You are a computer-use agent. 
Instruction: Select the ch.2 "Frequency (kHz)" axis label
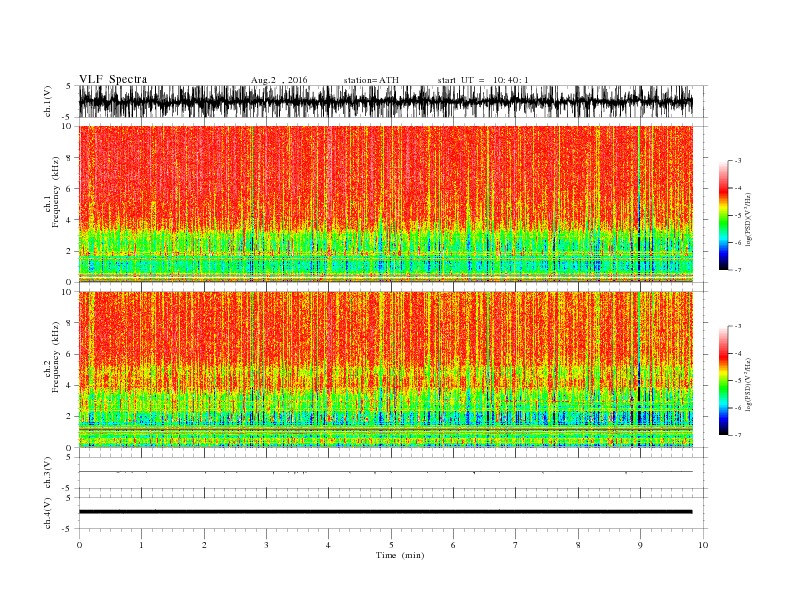click(x=55, y=358)
